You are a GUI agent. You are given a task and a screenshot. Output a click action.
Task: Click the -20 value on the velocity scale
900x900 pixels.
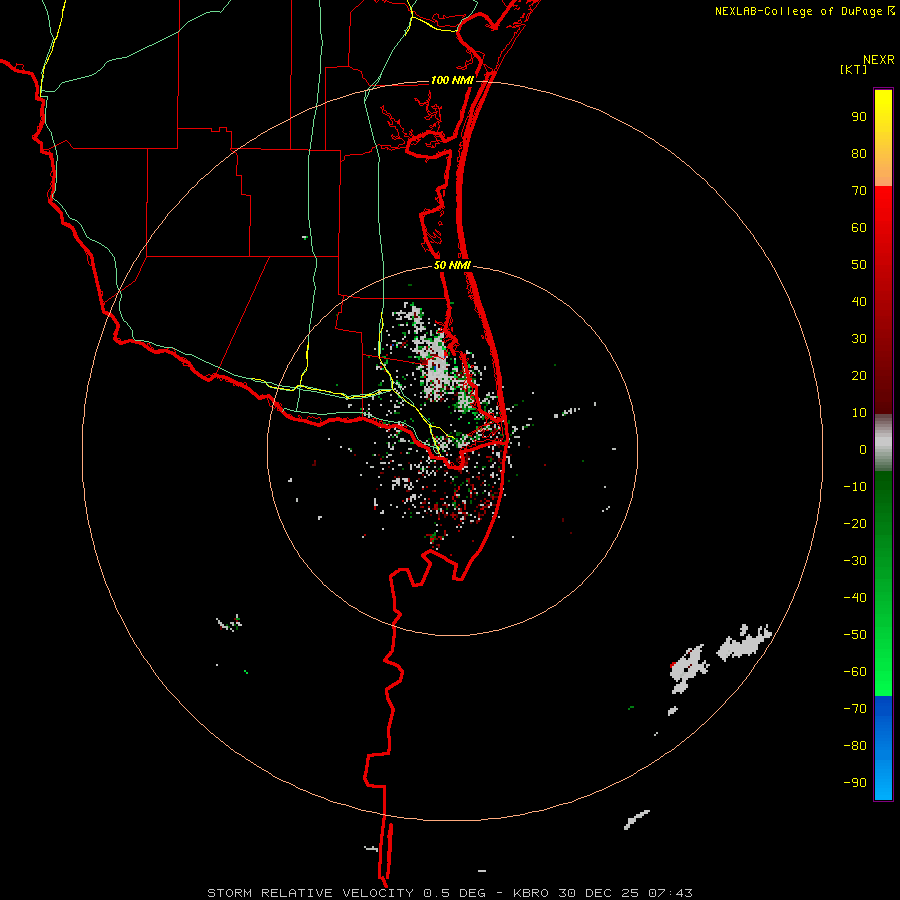point(855,523)
